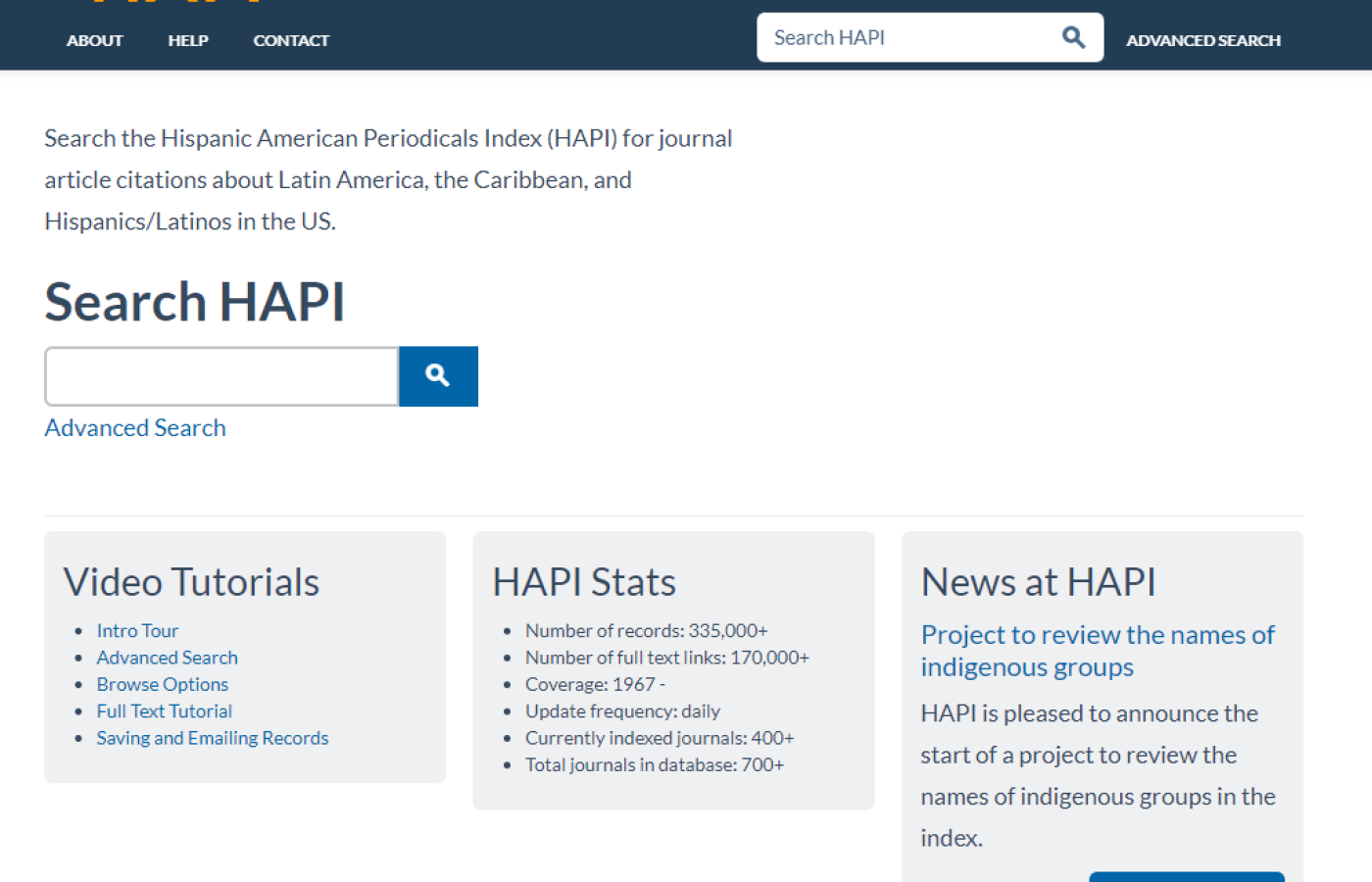This screenshot has height=882, width=1372.
Task: Select the News at HAPI panel heading
Action: (1037, 580)
